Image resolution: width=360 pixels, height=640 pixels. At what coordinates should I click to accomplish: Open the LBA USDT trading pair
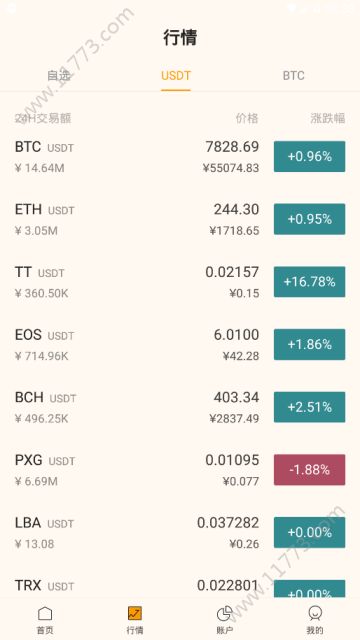tap(180, 533)
